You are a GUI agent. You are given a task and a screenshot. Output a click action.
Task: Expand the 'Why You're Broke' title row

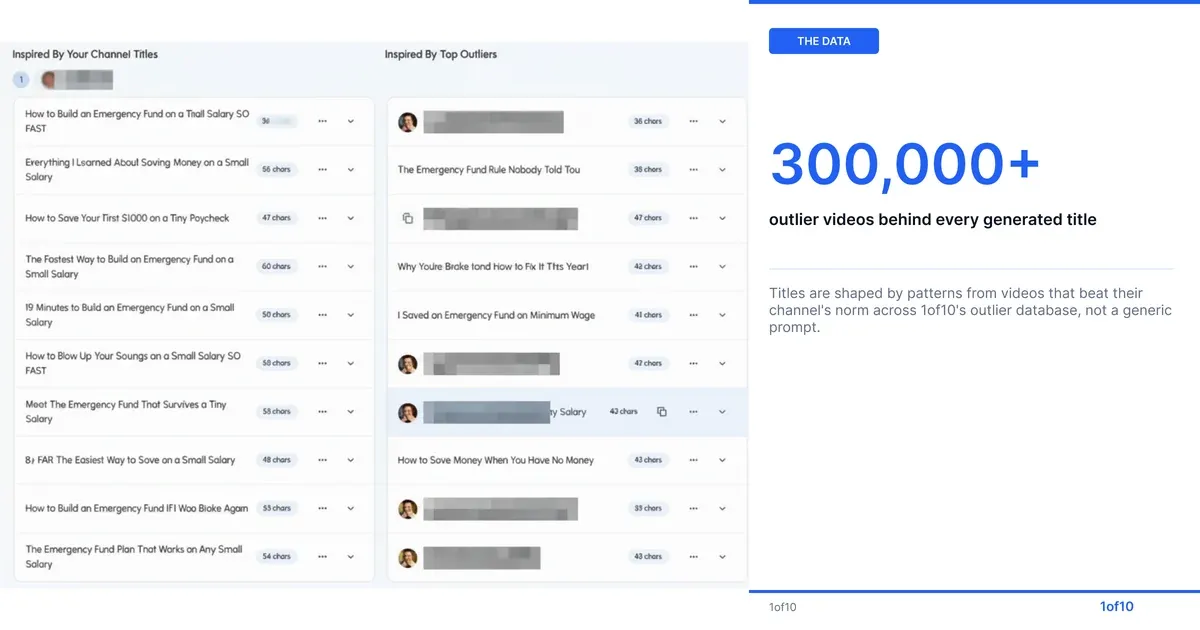click(722, 267)
